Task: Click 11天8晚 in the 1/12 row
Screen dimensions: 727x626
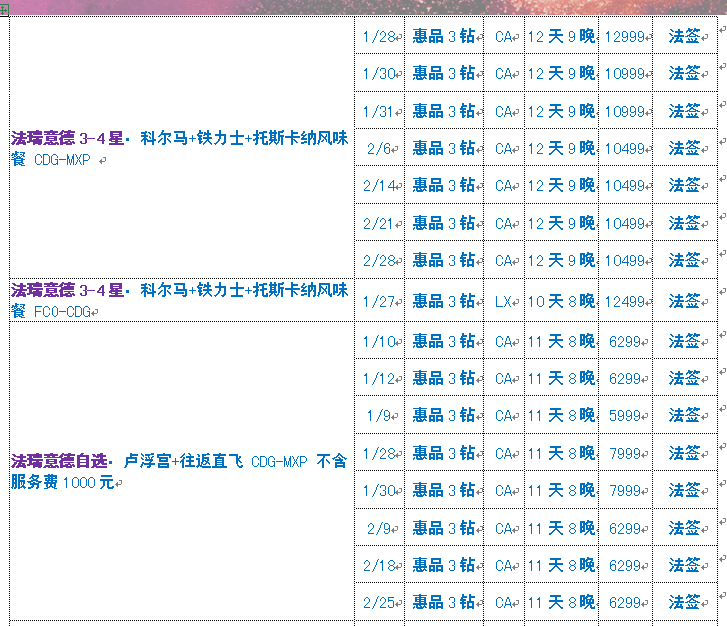Action: pyautogui.click(x=561, y=379)
